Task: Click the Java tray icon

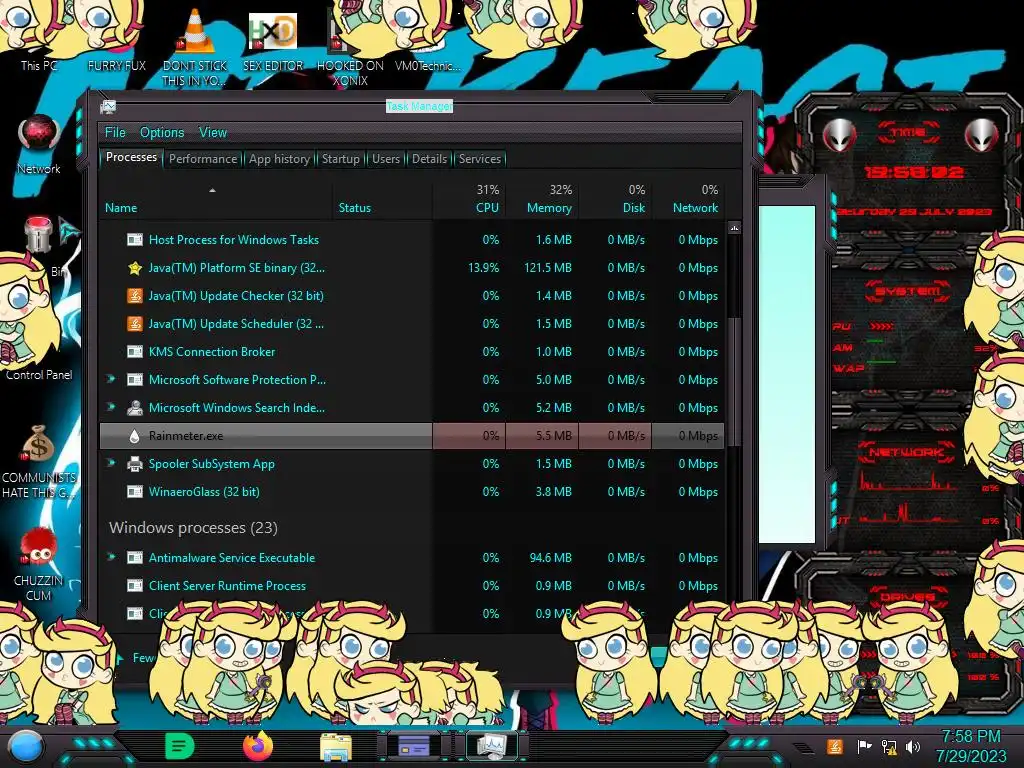Action: click(835, 746)
